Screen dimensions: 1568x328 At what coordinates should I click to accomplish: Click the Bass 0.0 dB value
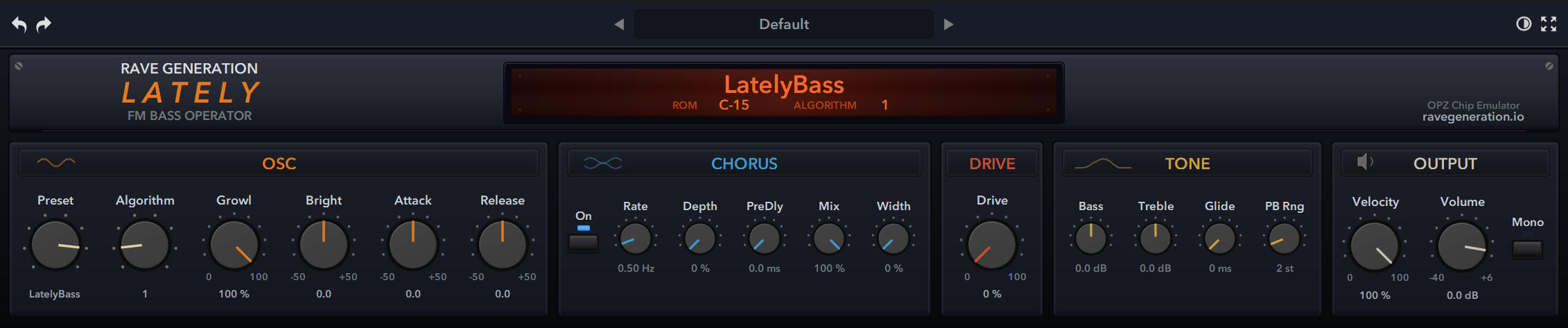[1090, 268]
